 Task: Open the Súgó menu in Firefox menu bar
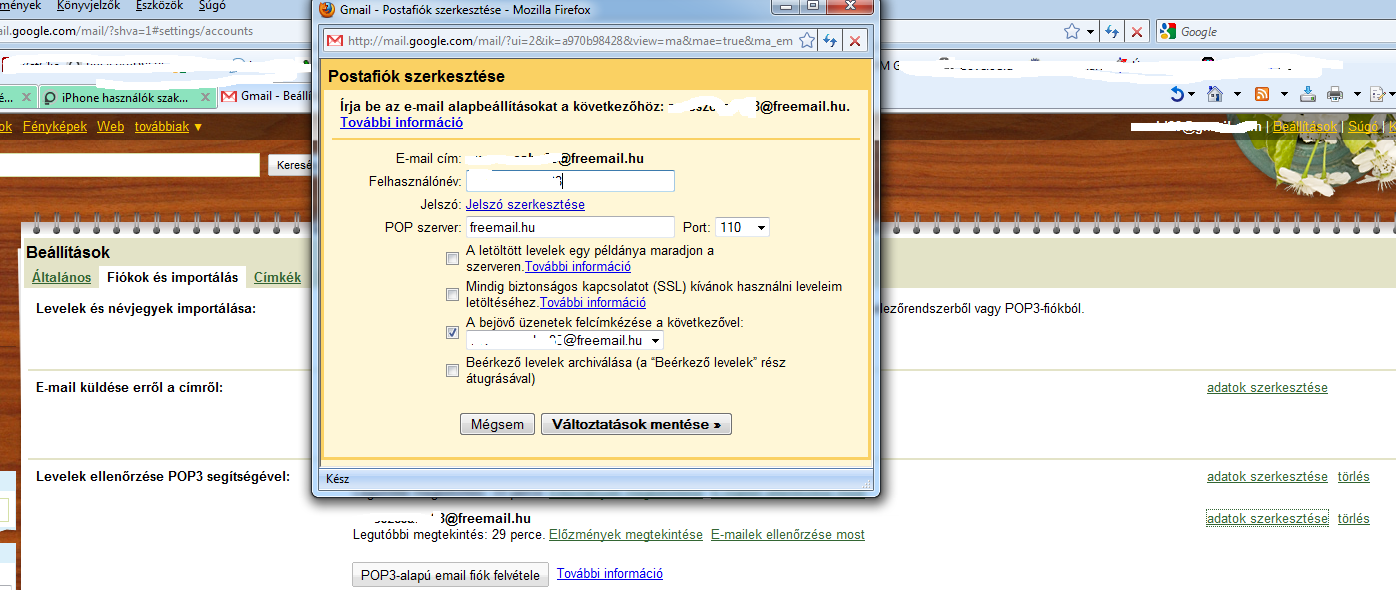tap(213, 6)
